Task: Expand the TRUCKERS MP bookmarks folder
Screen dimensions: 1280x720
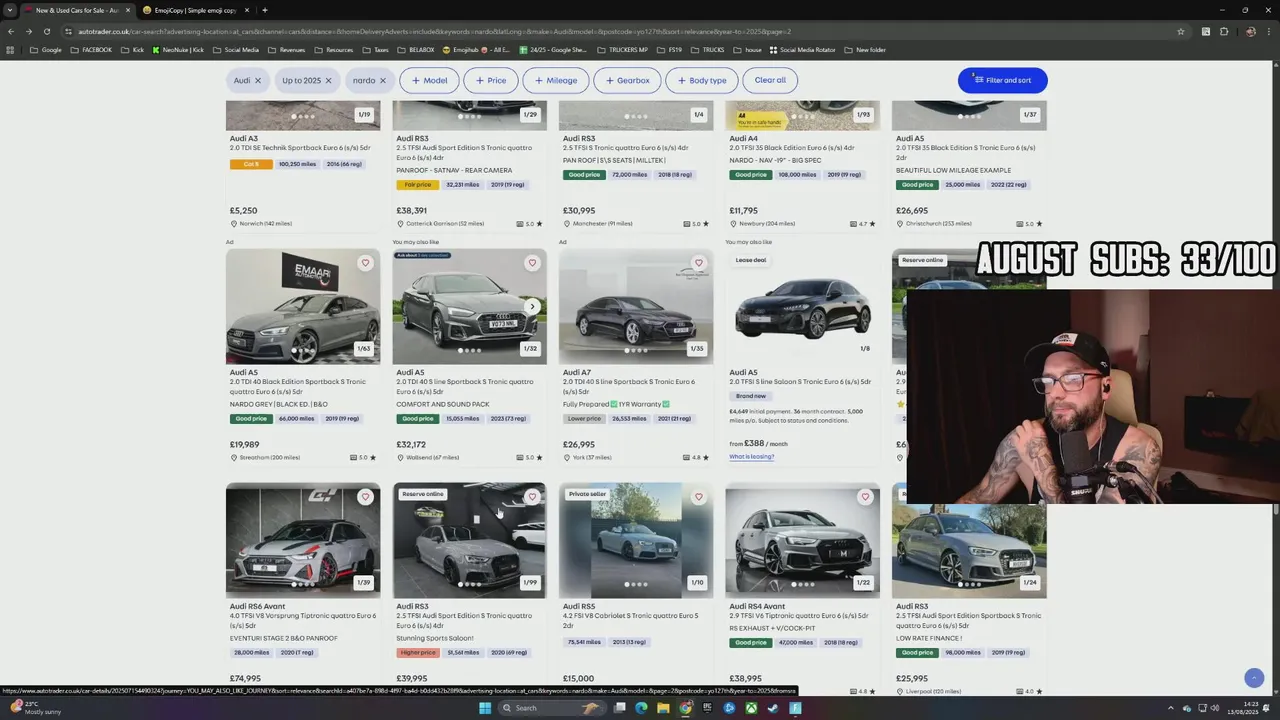Action: 620,50
